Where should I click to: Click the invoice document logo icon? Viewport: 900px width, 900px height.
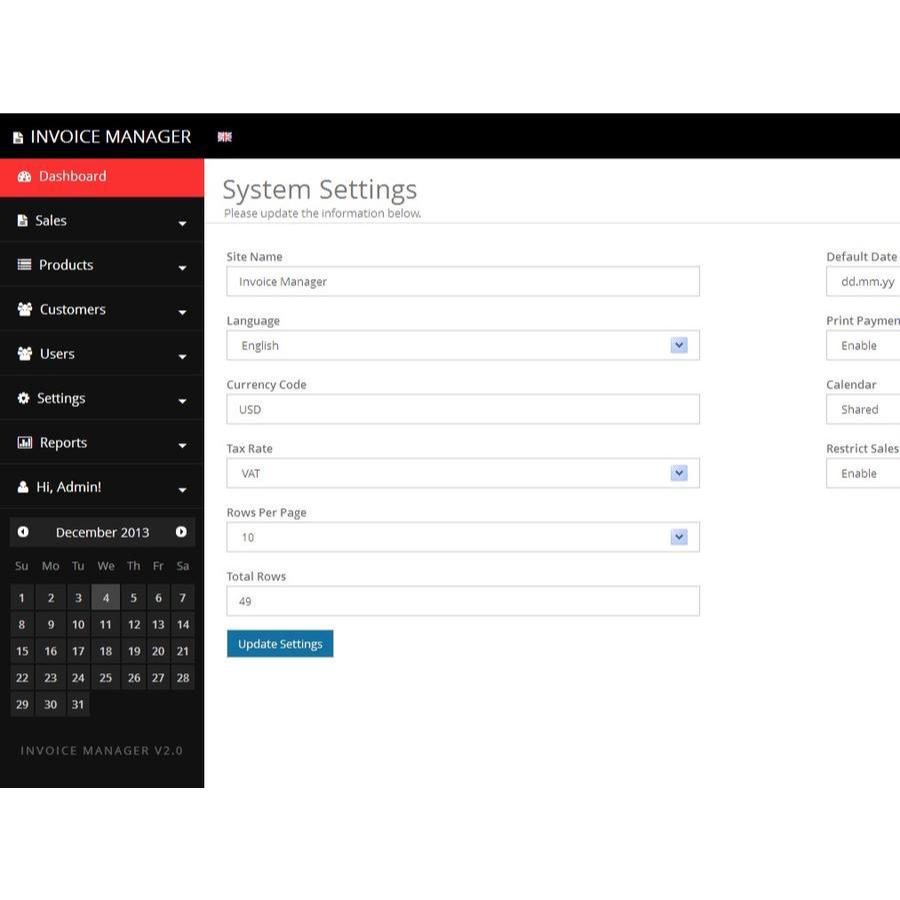(x=18, y=137)
